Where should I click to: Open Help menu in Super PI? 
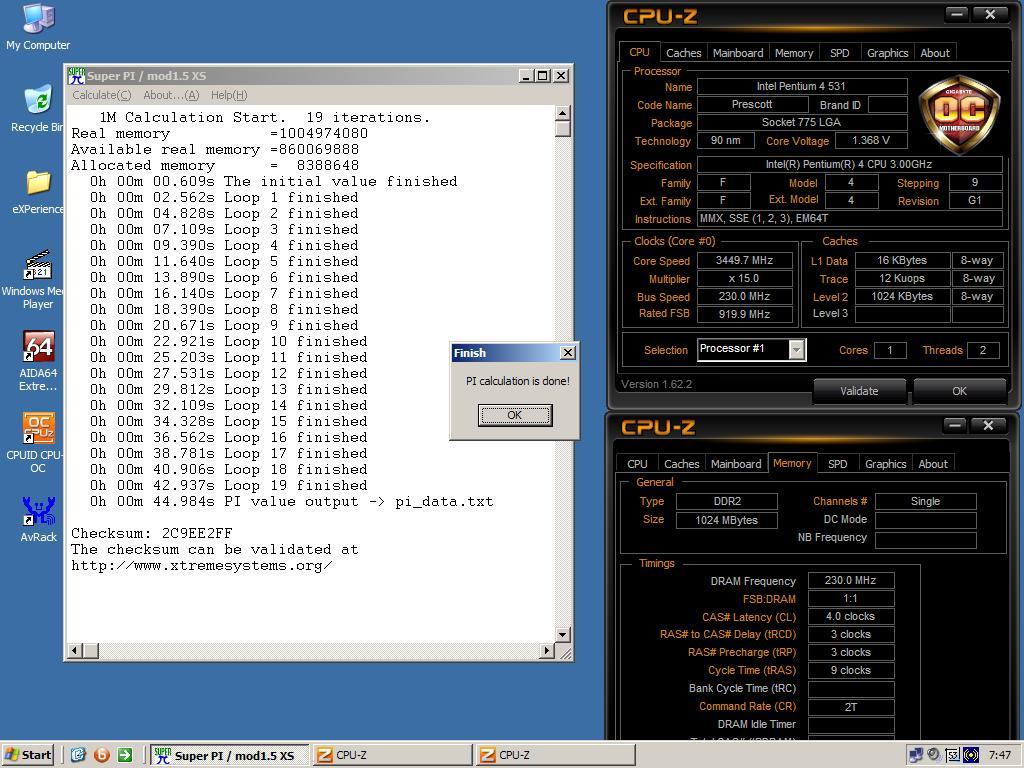pyautogui.click(x=229, y=95)
